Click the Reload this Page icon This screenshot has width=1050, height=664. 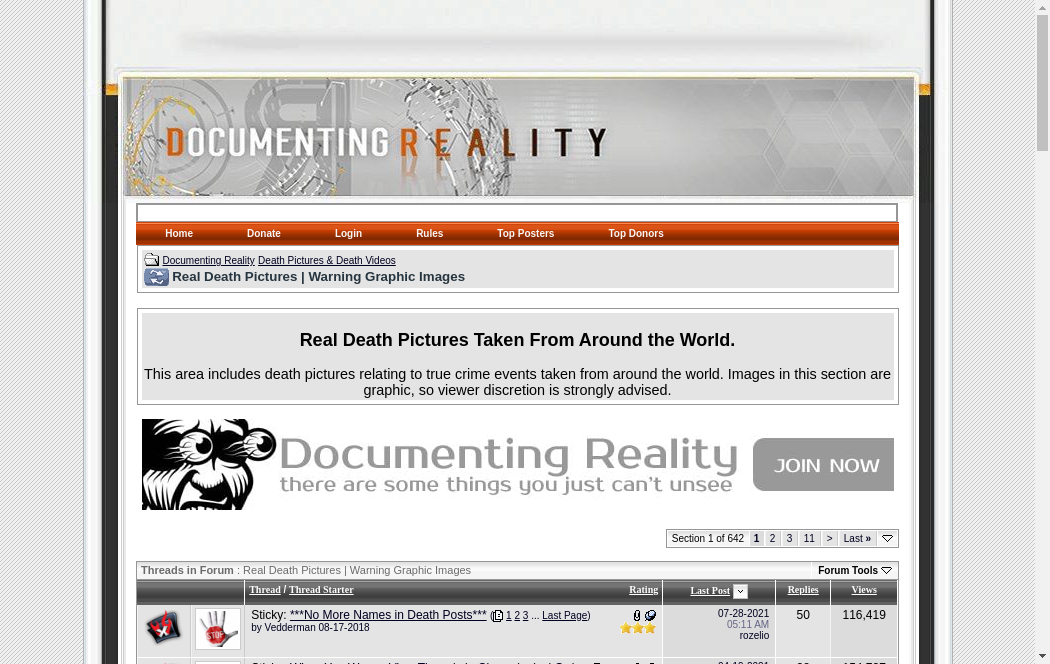[x=156, y=277]
